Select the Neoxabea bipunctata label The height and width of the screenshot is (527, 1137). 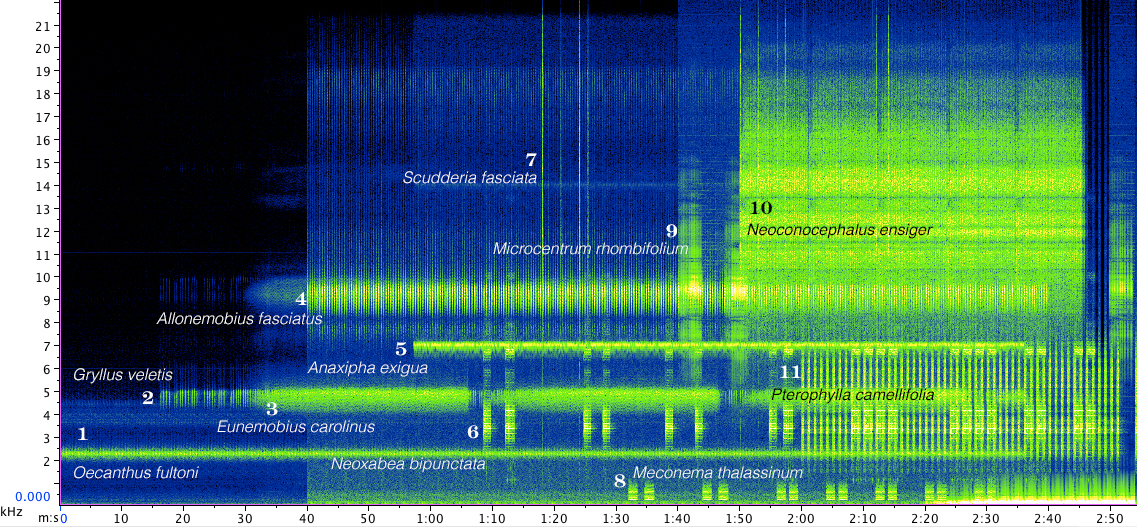[408, 465]
